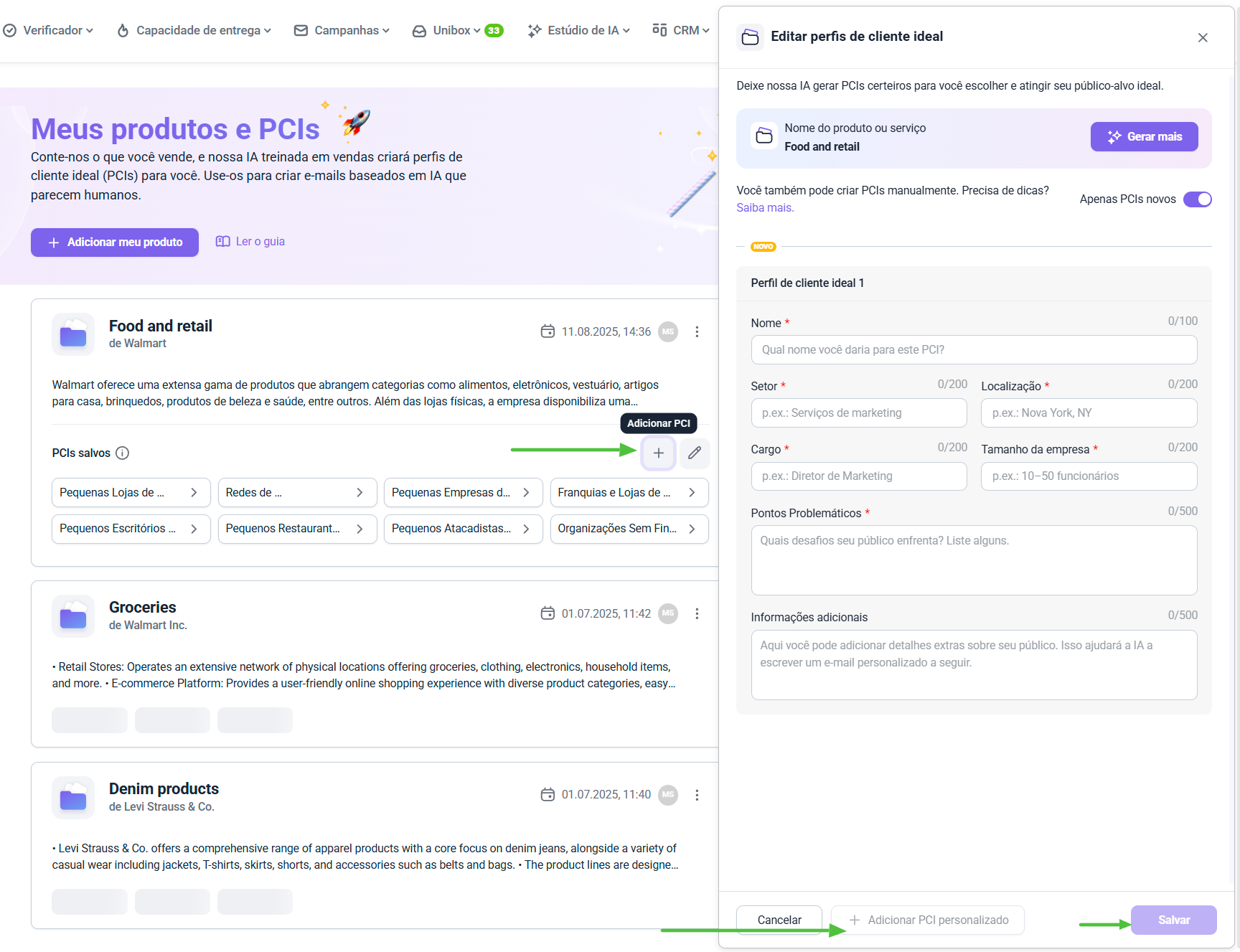Image resolution: width=1240 pixels, height=952 pixels.
Task: Open the CRM menu
Action: pos(680,30)
